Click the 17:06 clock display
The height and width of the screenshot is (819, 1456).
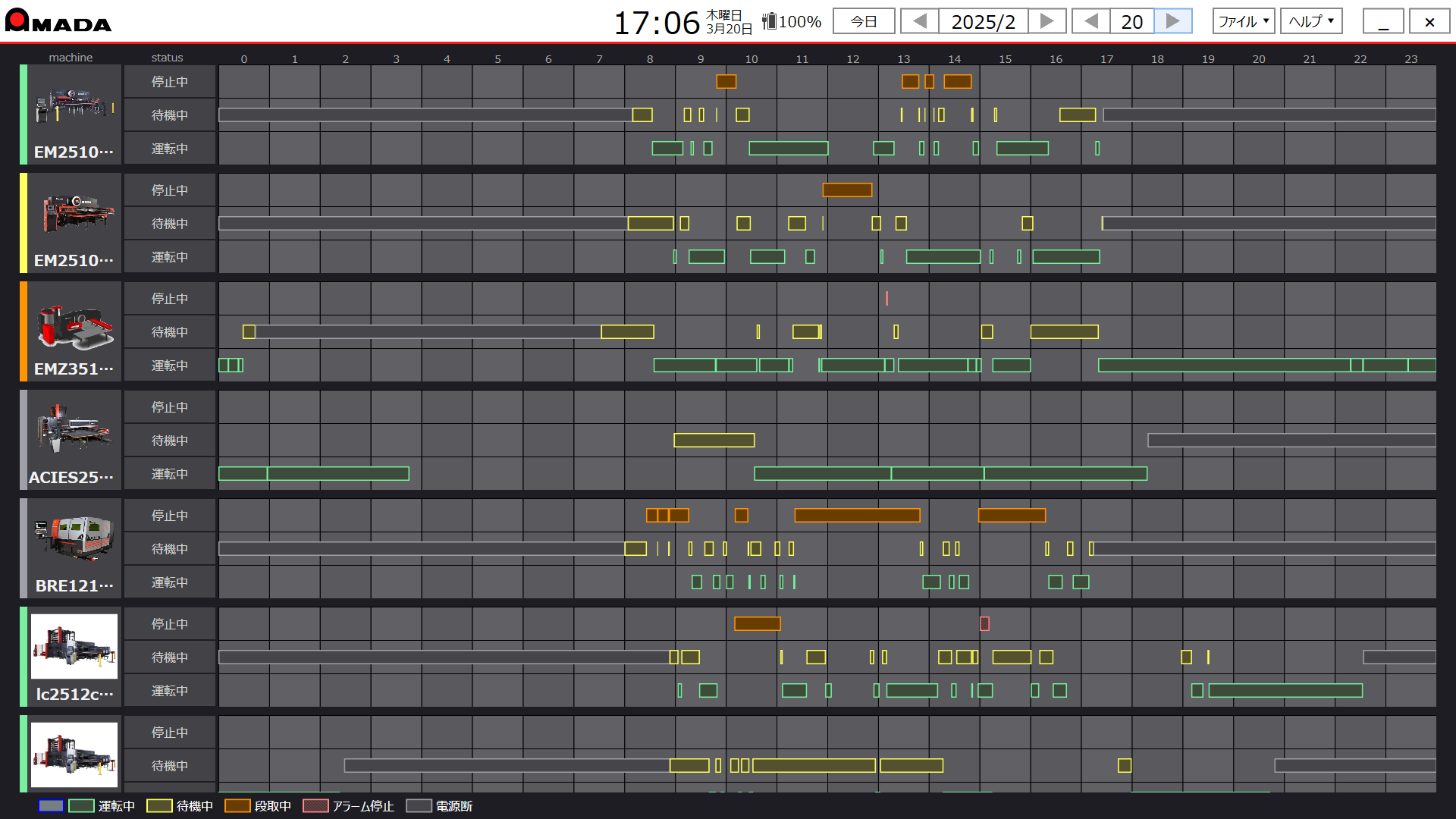click(657, 22)
